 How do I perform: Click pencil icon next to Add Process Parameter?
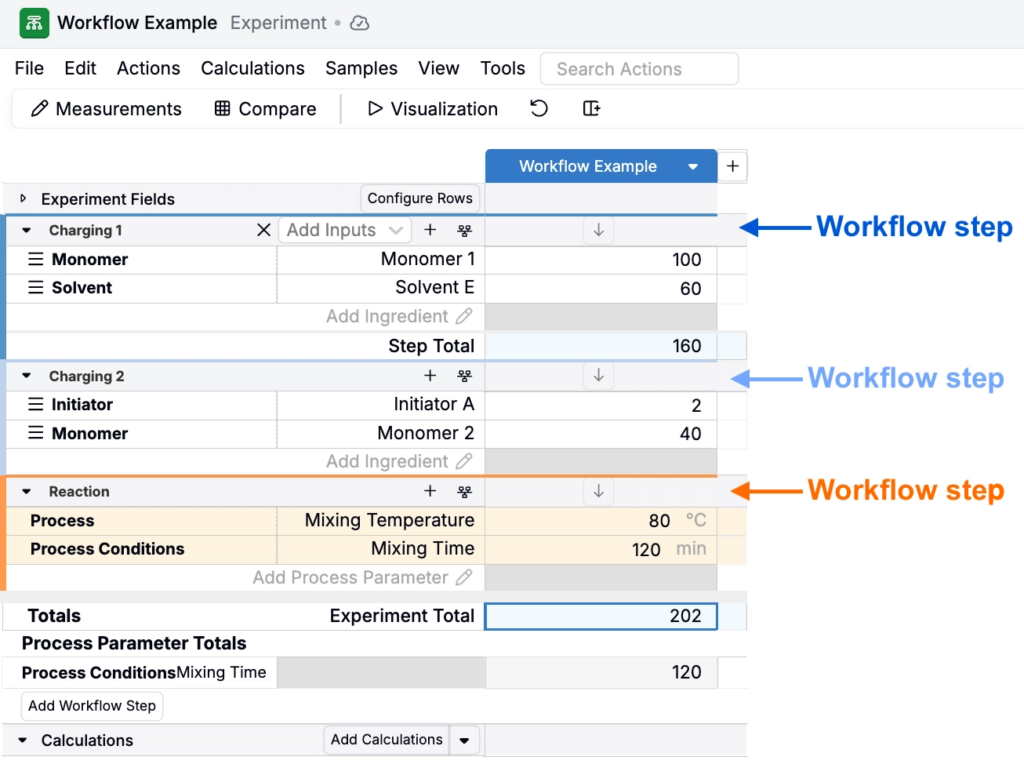point(464,577)
